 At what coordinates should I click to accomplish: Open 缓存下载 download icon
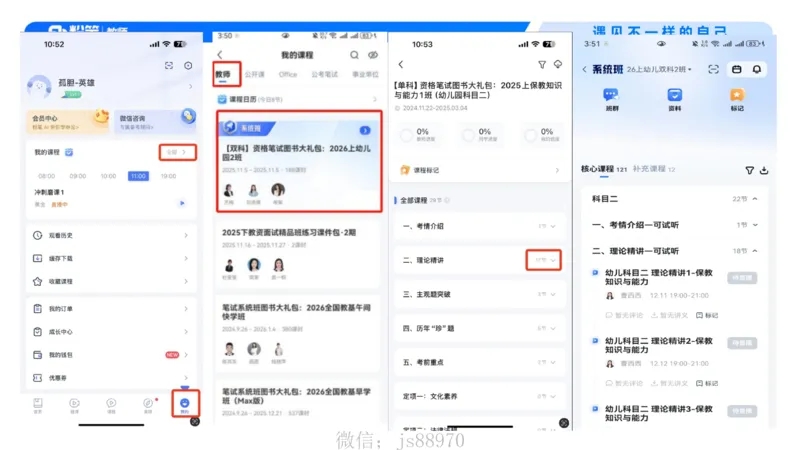(37, 258)
